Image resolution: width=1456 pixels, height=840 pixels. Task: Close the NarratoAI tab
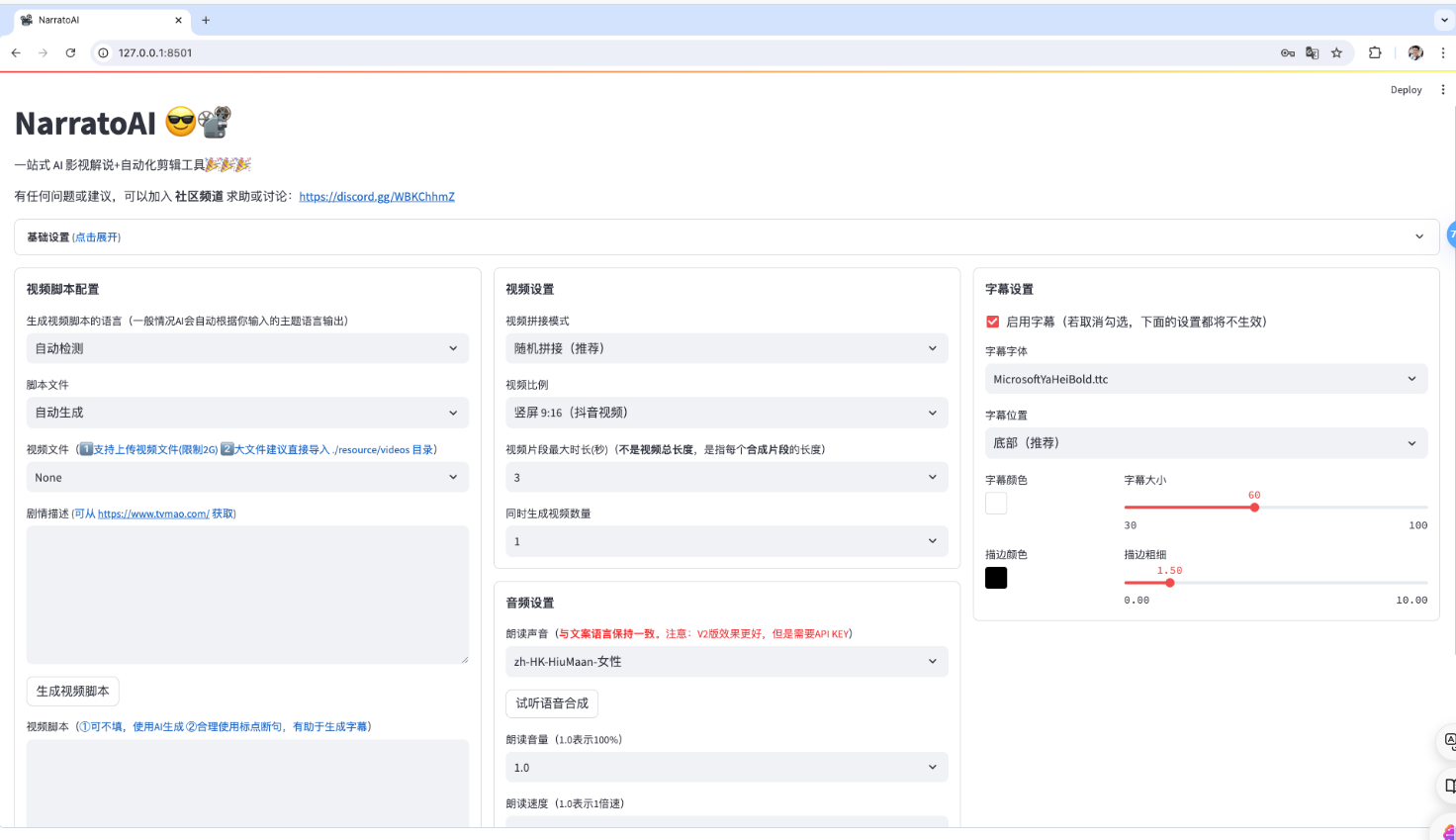tap(178, 20)
